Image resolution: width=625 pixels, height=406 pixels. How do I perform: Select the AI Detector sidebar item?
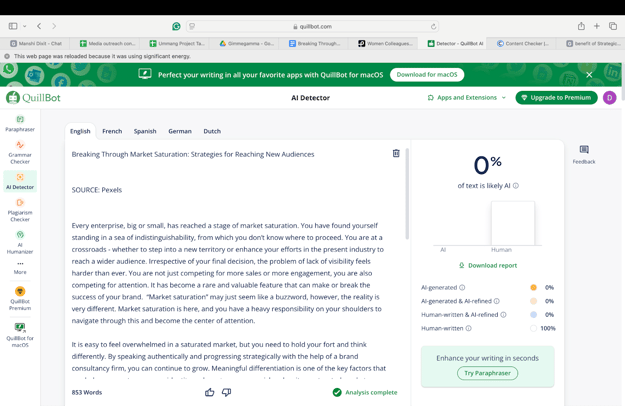(20, 181)
